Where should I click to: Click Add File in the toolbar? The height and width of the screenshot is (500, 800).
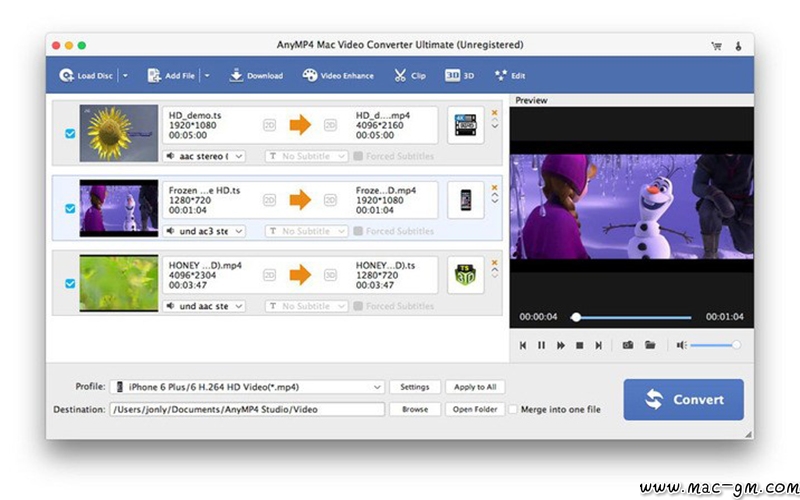click(x=171, y=76)
